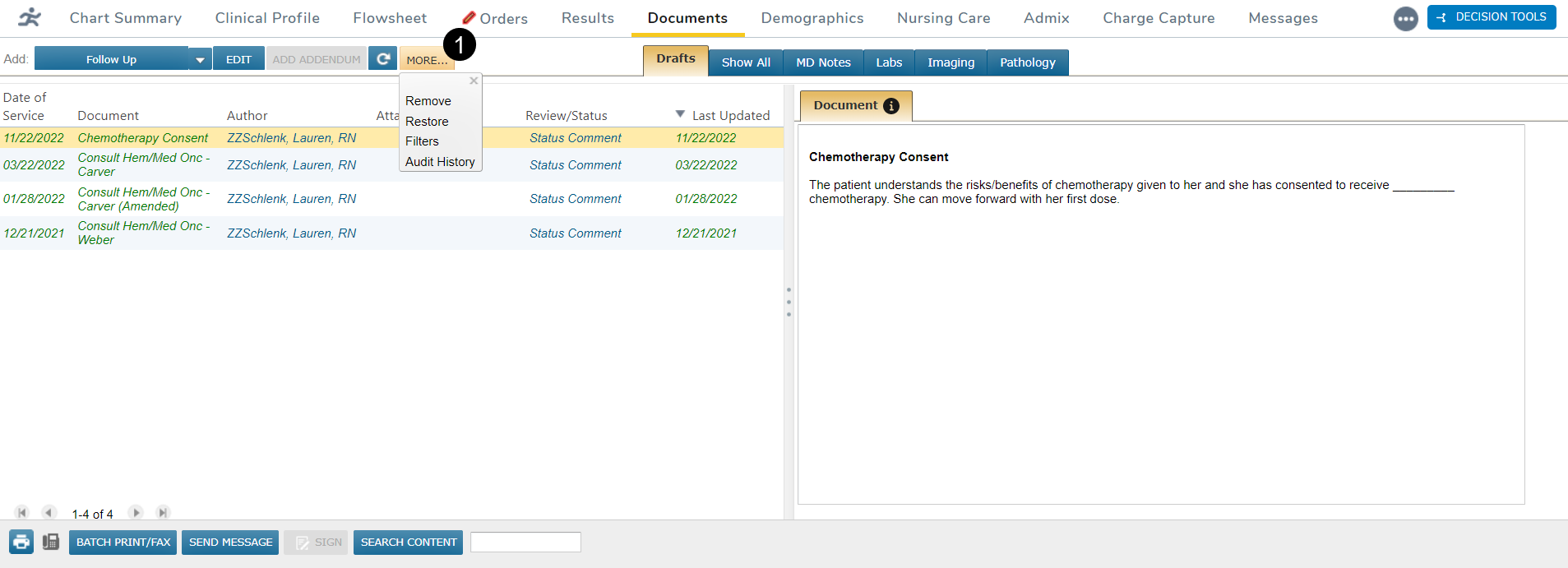Go to next page of documents
Viewport: 1568px width, 568px height.
click(x=136, y=513)
